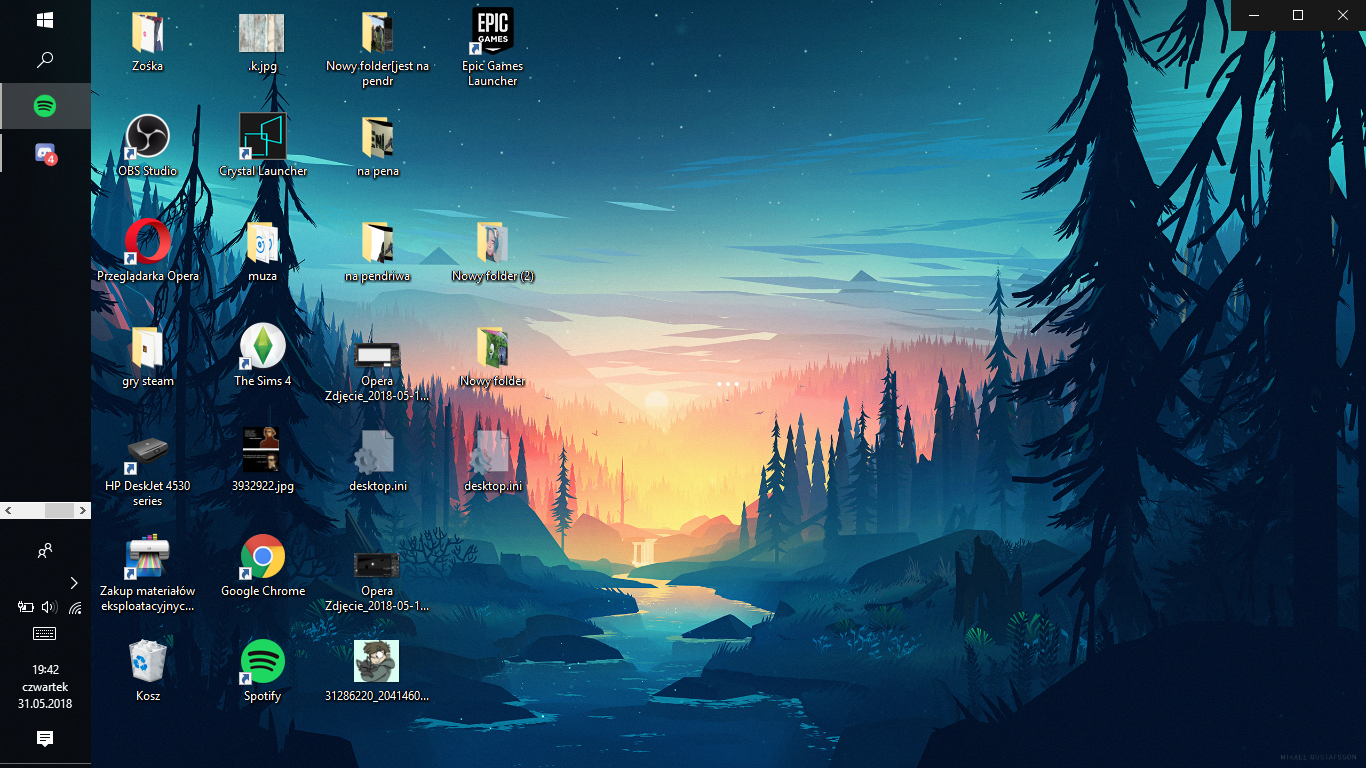Viewport: 1366px width, 768px height.
Task: Click the volume speaker tray icon
Action: (x=49, y=607)
